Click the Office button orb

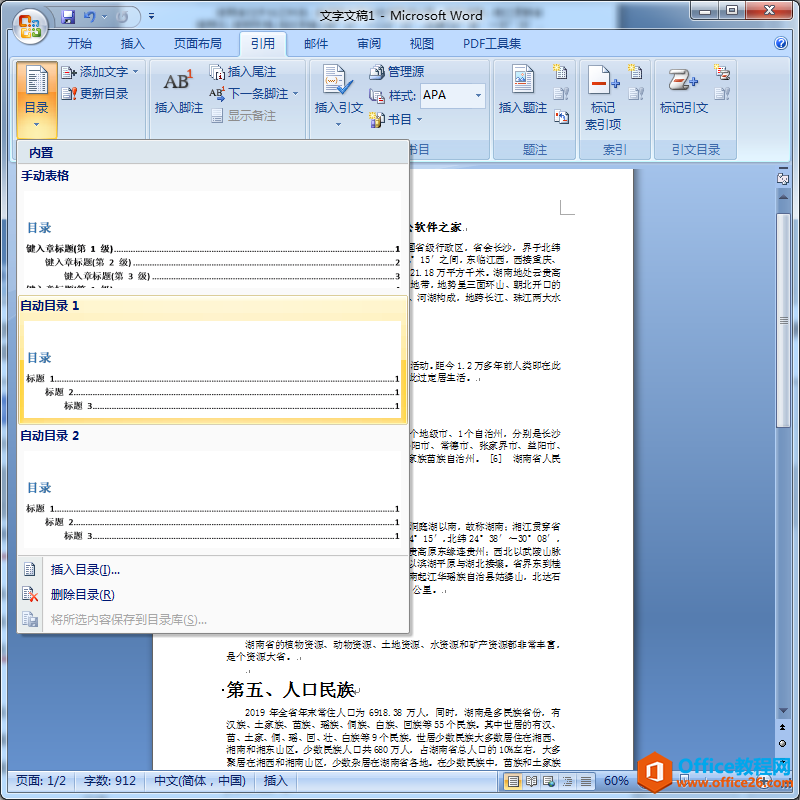(30, 26)
